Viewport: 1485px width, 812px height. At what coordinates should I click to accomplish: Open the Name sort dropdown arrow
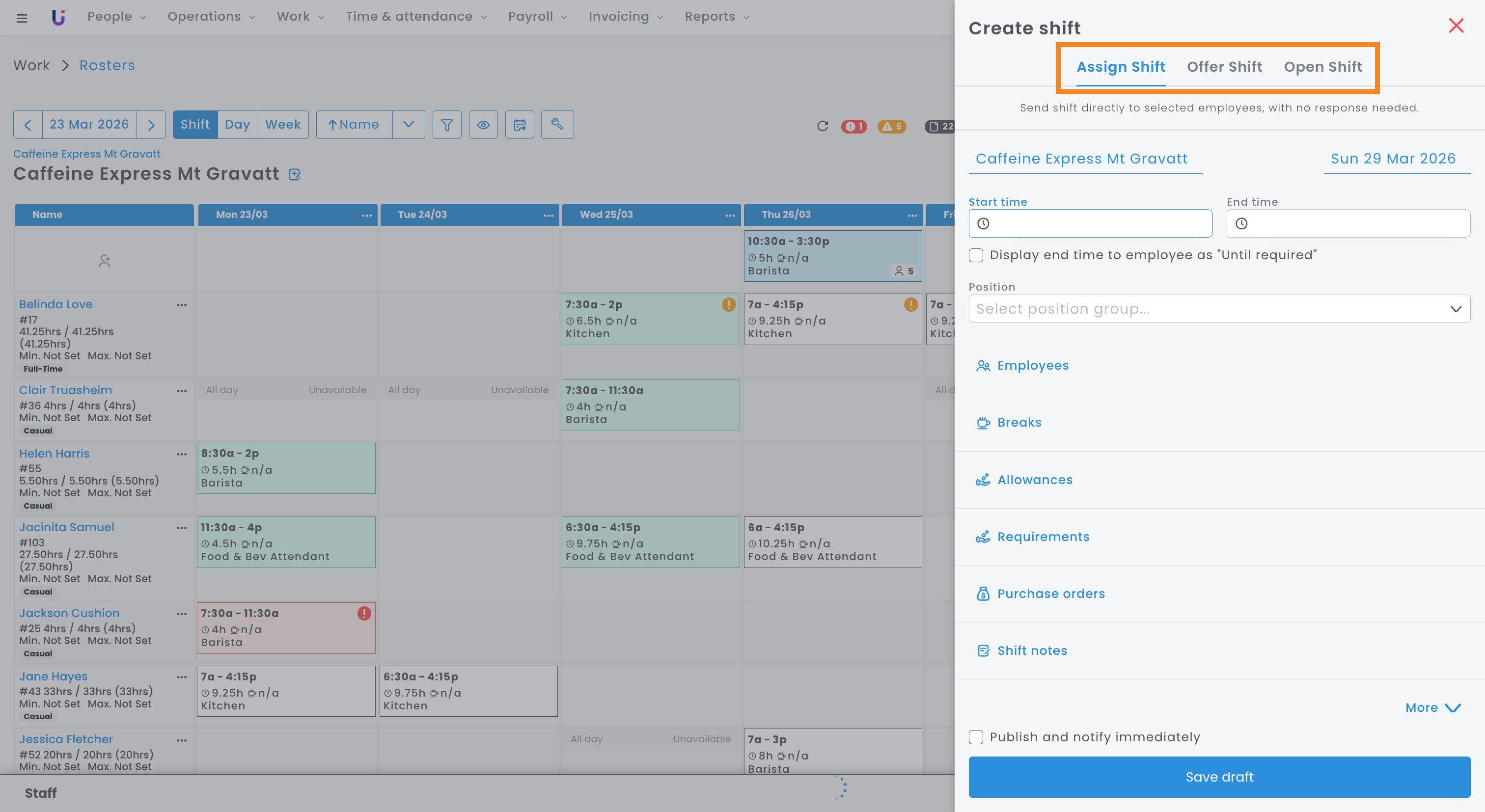click(x=408, y=125)
